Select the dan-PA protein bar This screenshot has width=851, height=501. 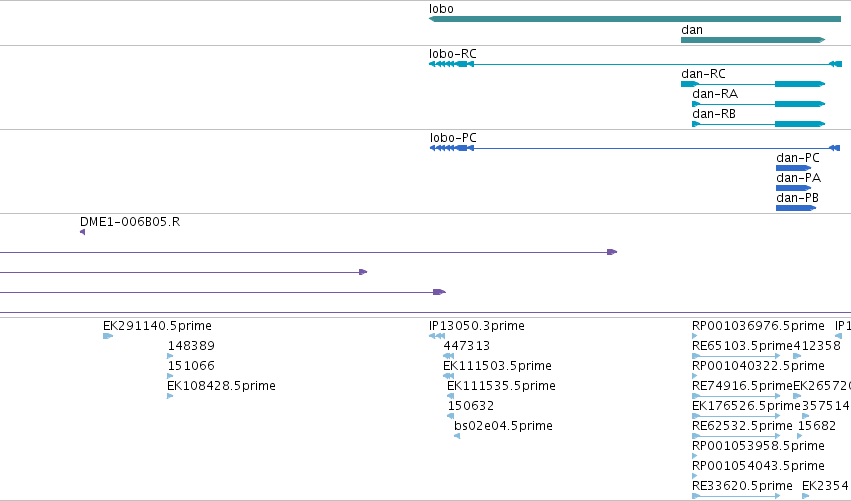793,188
